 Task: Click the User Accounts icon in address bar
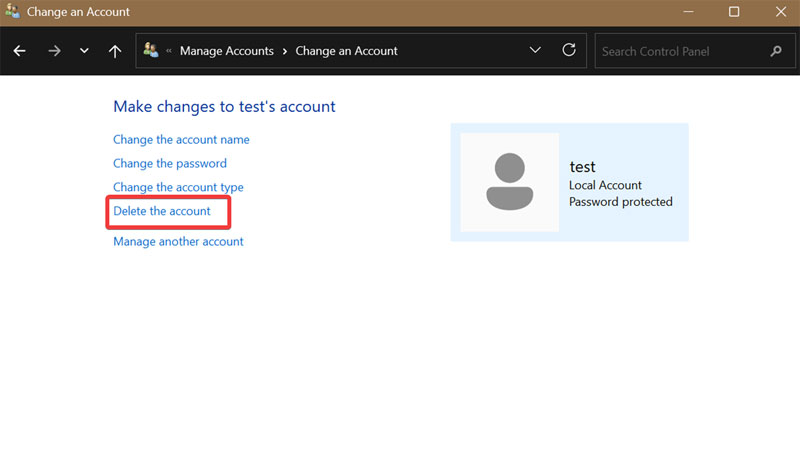tap(152, 50)
